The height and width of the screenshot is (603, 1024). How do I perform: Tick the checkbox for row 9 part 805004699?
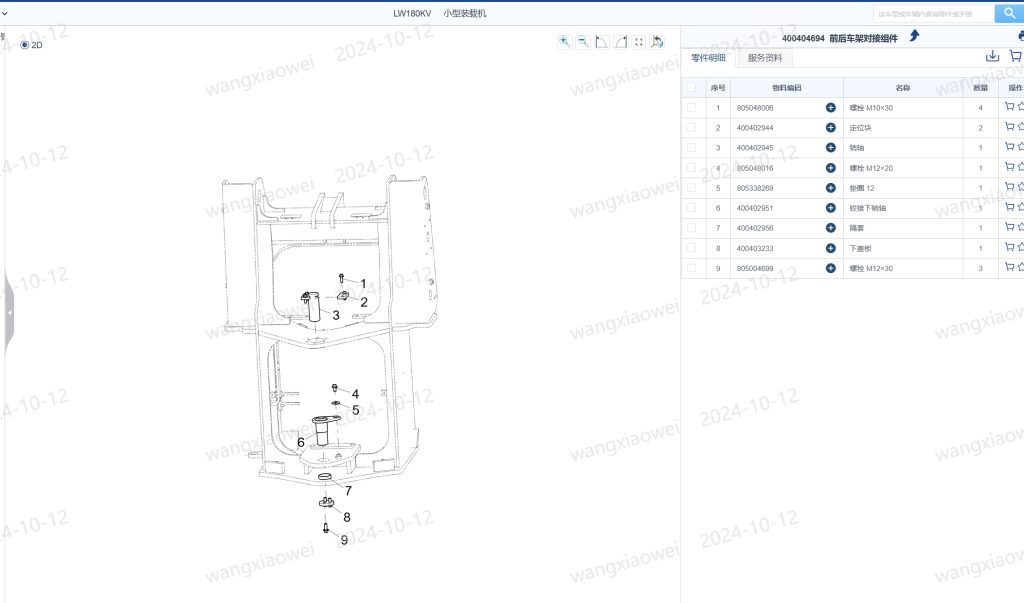point(692,268)
